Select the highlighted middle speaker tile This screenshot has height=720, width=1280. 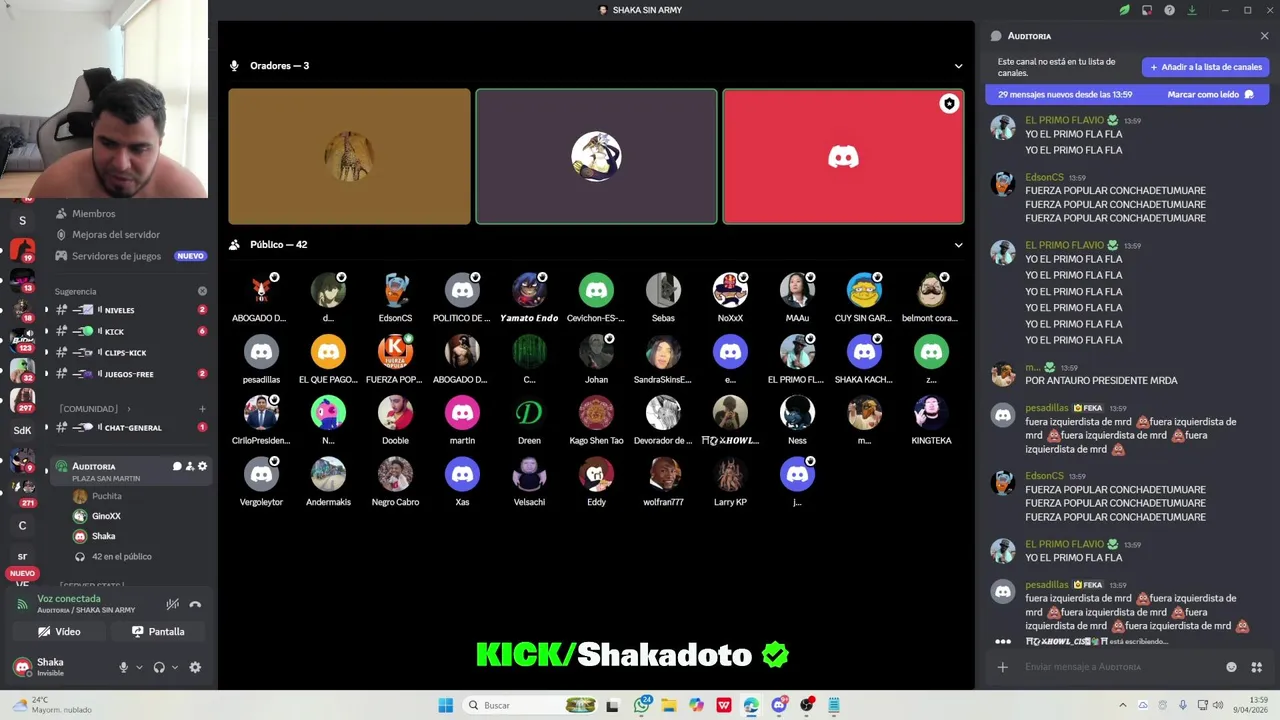click(596, 156)
